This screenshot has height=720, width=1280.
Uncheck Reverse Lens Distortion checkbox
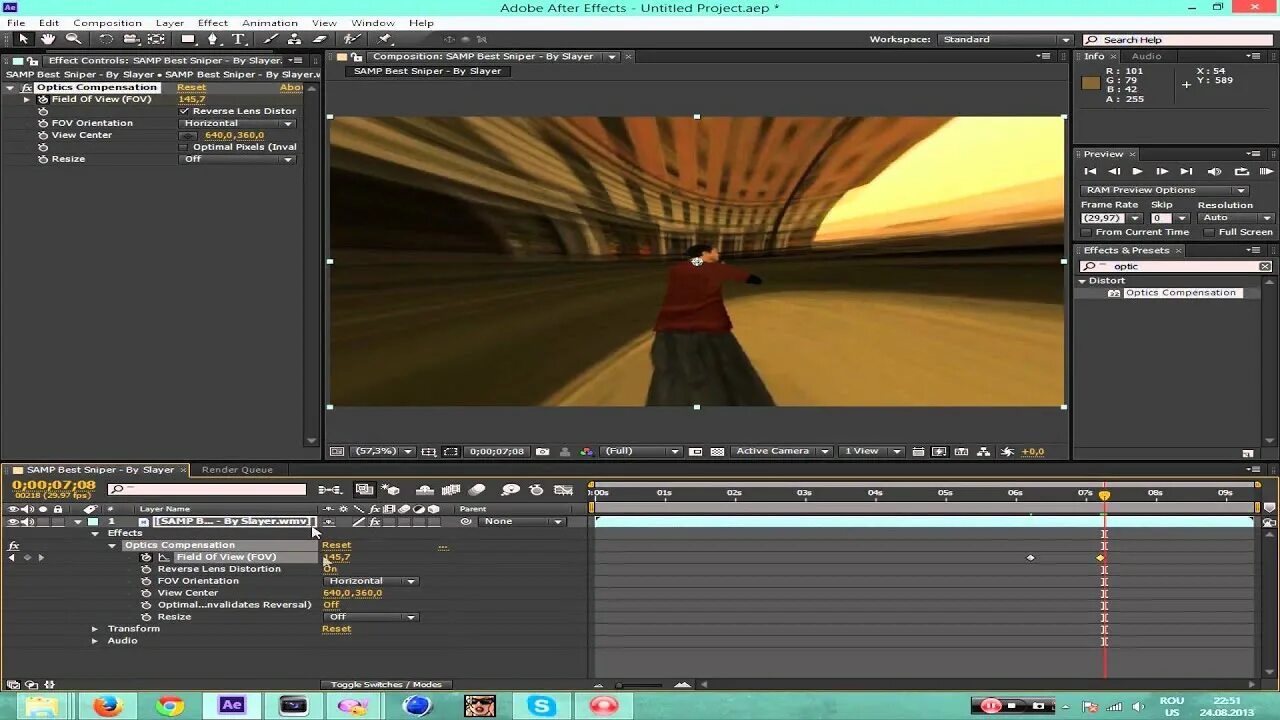[183, 111]
